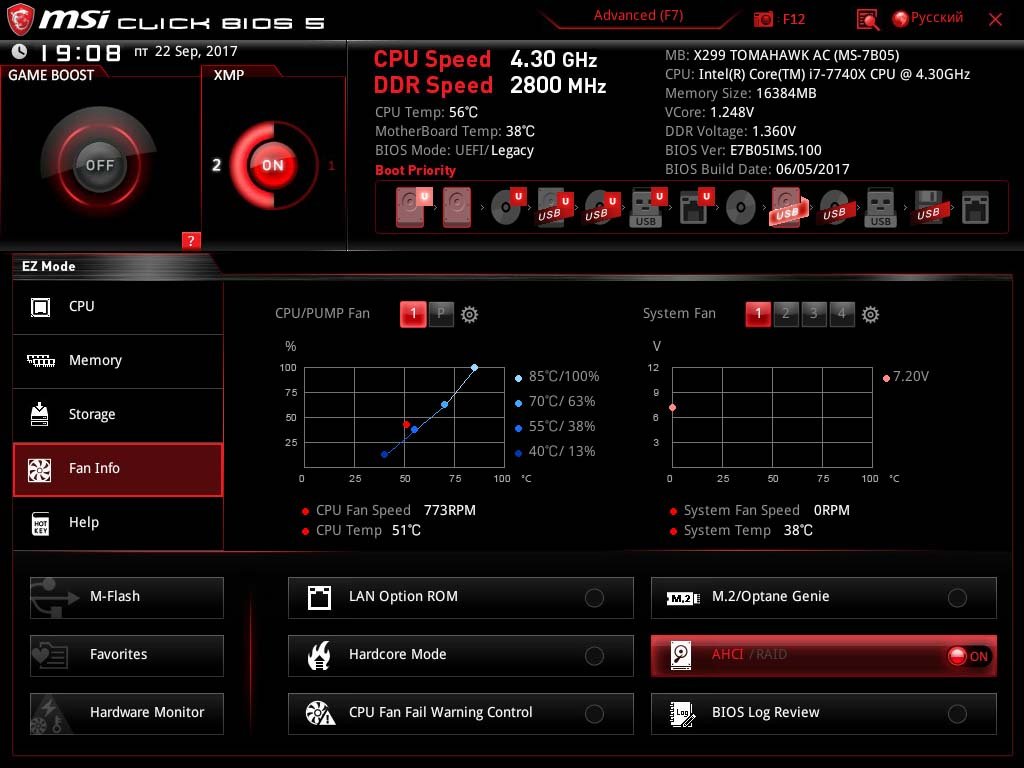This screenshot has width=1024, height=768.
Task: Choose the last boot device, legacy network
Action: point(975,208)
